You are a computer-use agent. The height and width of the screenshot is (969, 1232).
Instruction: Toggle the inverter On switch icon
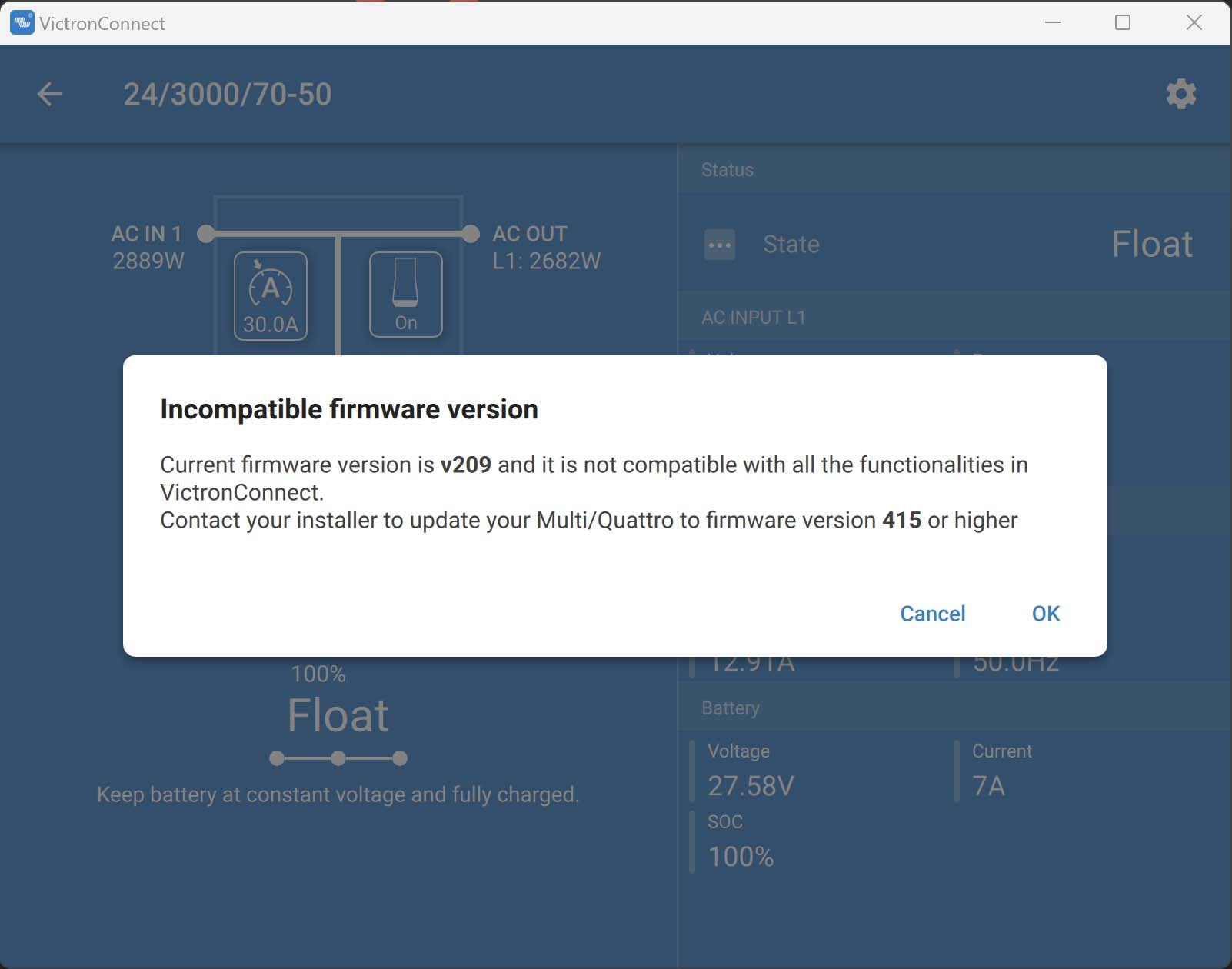[405, 295]
